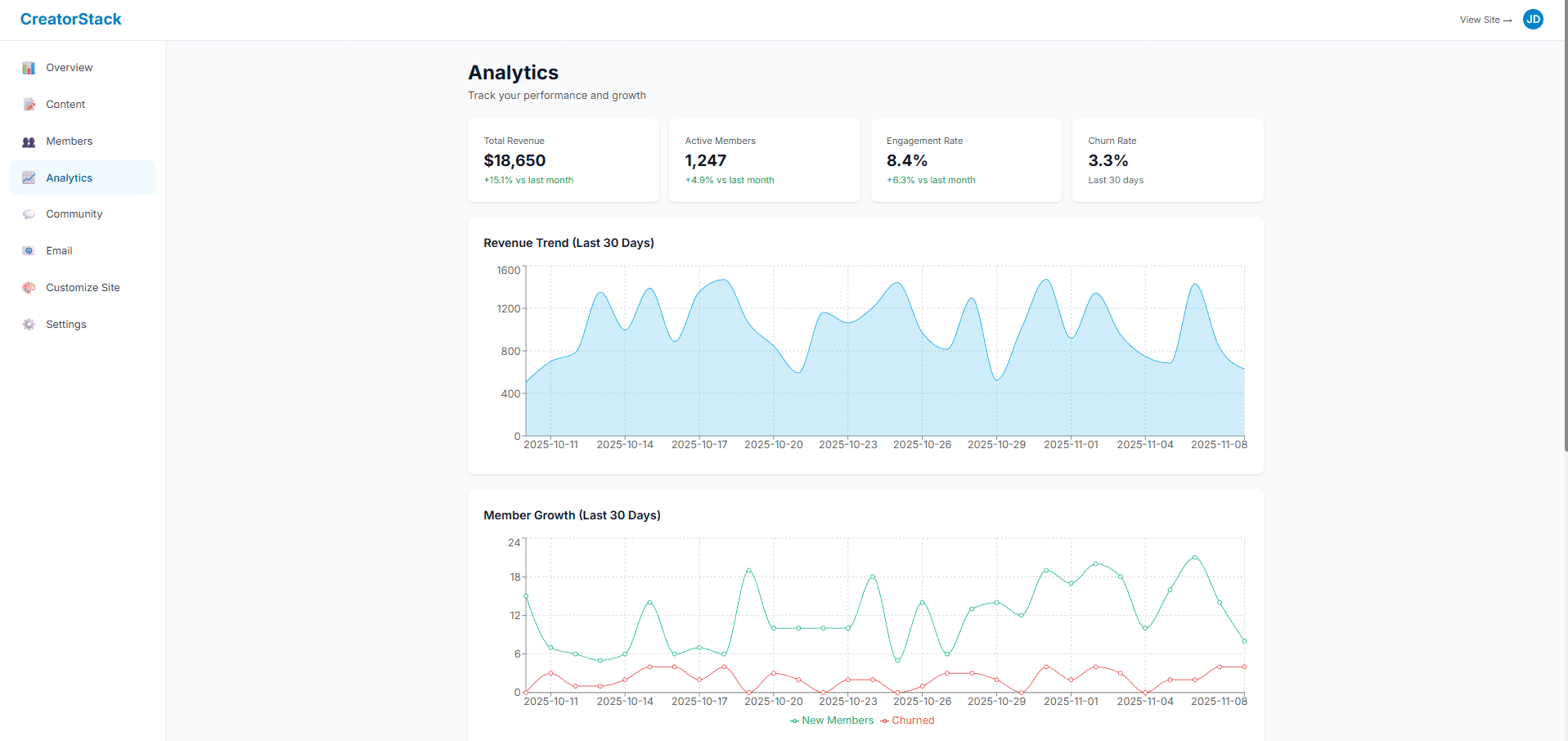The height and width of the screenshot is (741, 1568).
Task: Open View Site link
Action: (x=1485, y=20)
